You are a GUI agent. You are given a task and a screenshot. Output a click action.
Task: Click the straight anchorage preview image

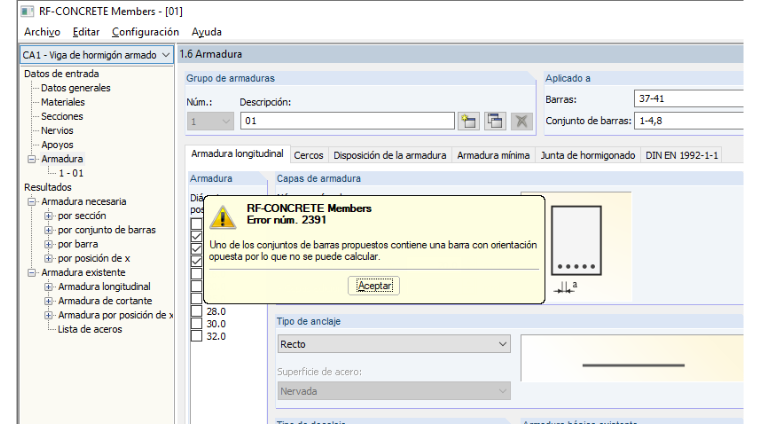point(632,358)
